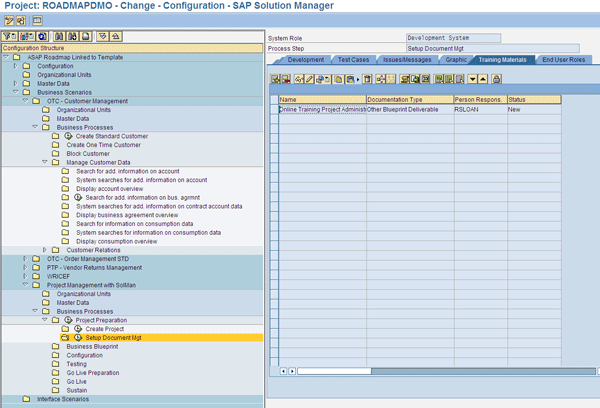
Task: Open the End User Roles tab
Action: pos(564,60)
